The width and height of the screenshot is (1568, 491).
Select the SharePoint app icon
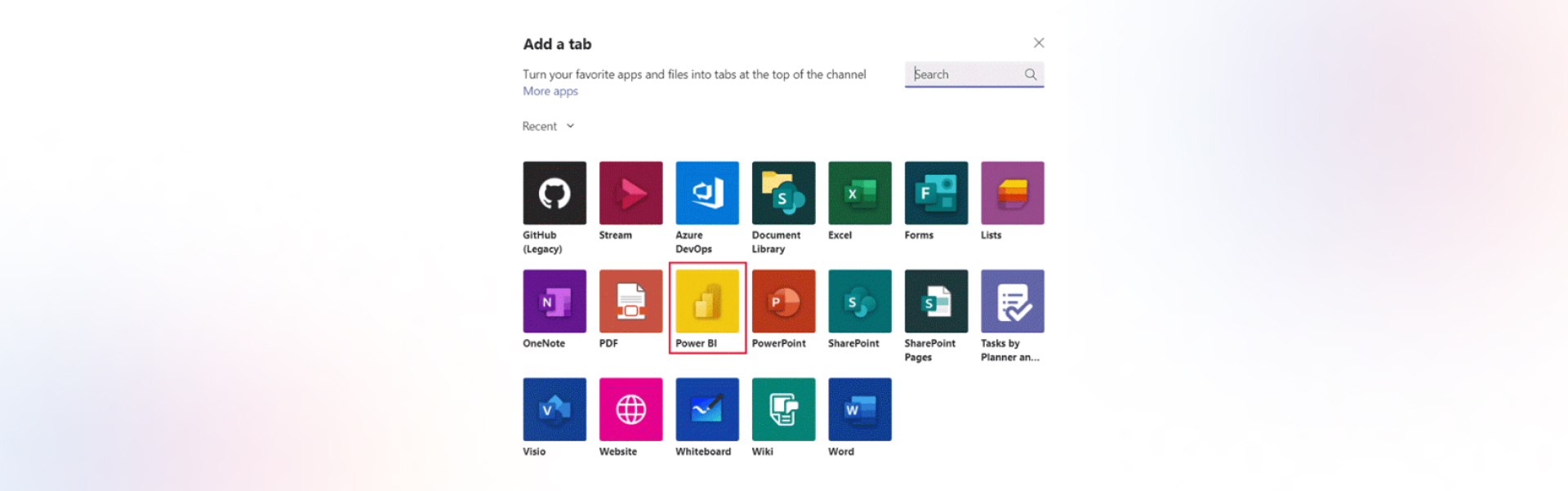tap(860, 301)
